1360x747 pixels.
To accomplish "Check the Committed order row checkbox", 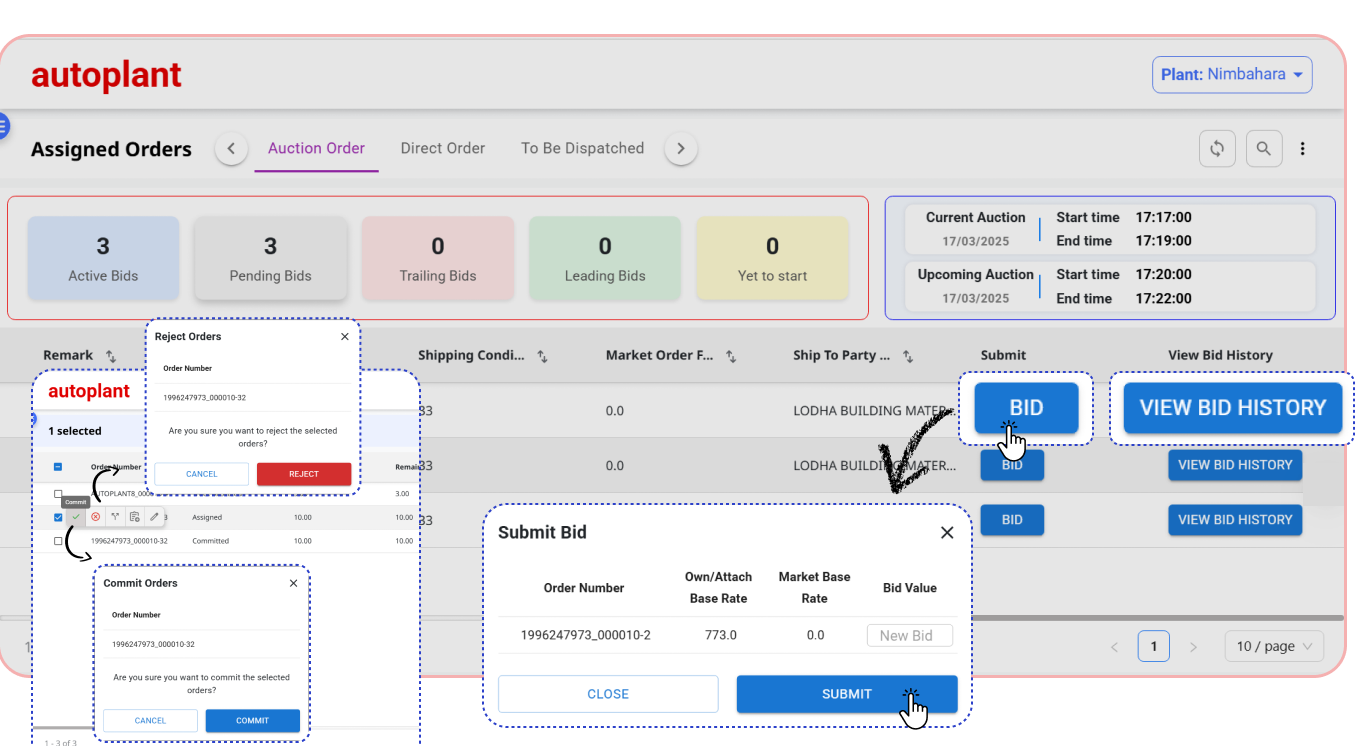I will click(58, 541).
